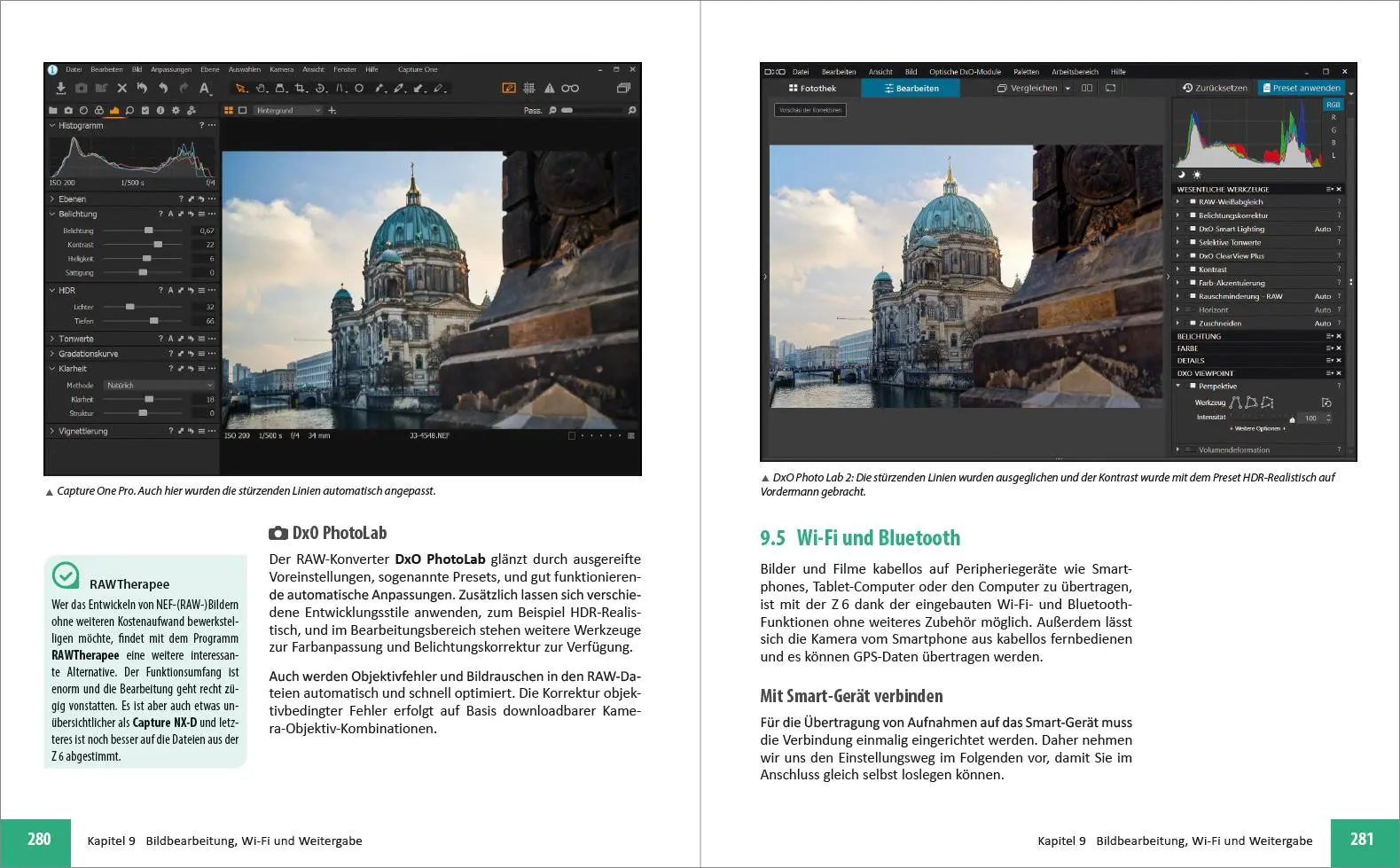Click the grid overlay icon in Capture One

pyautogui.click(x=529, y=89)
